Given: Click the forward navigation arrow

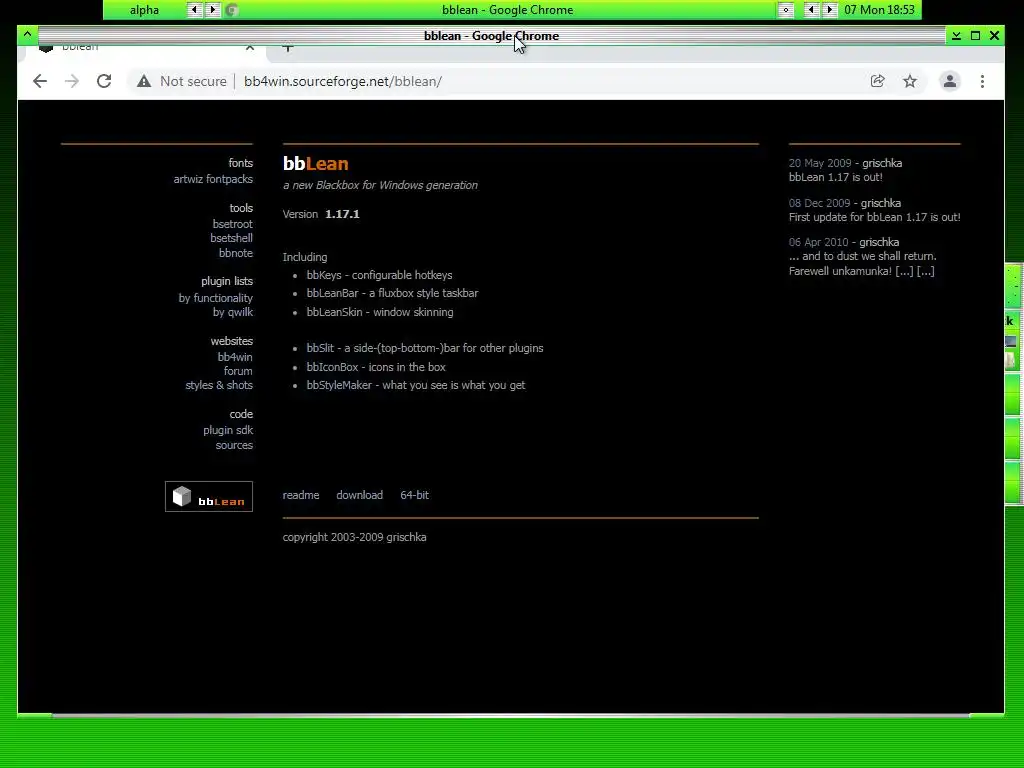Looking at the screenshot, I should (x=72, y=81).
